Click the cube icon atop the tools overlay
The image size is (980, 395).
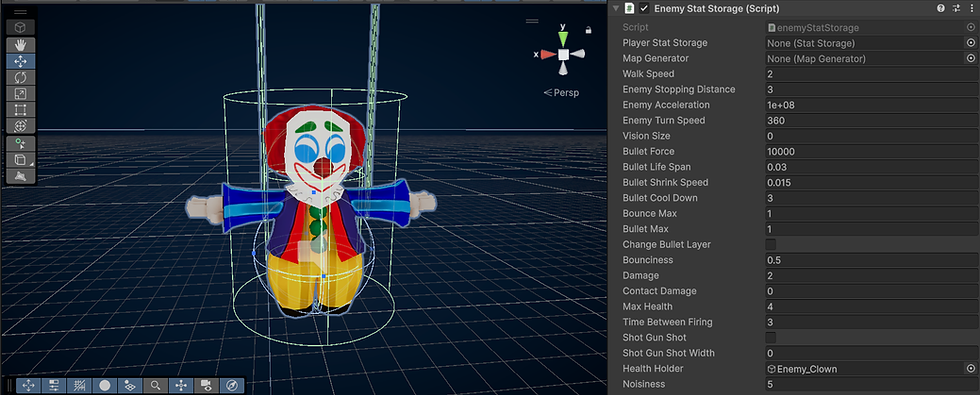[20, 28]
